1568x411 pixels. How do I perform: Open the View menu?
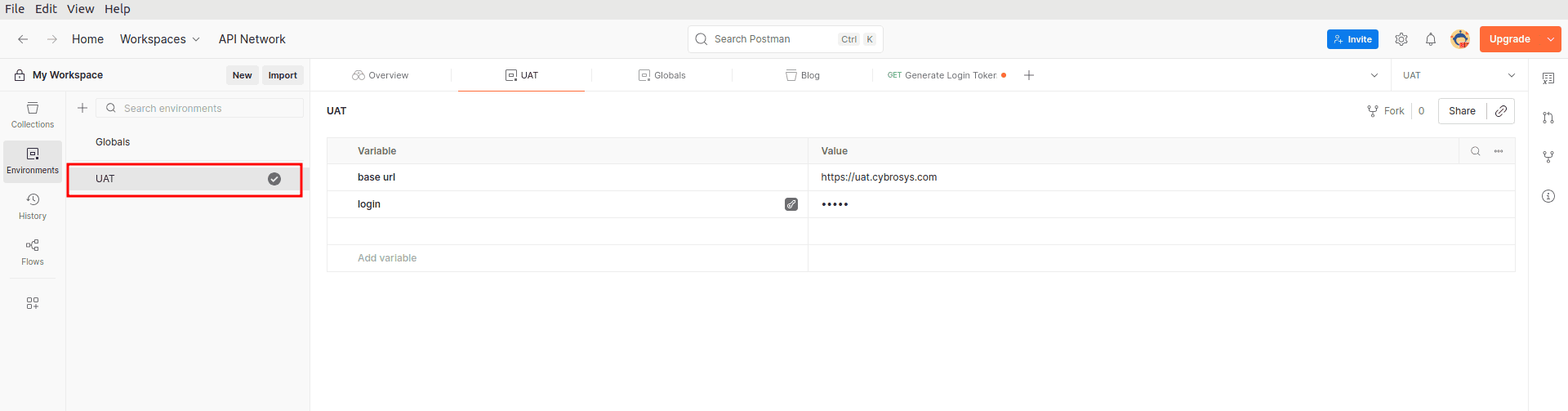[80, 9]
